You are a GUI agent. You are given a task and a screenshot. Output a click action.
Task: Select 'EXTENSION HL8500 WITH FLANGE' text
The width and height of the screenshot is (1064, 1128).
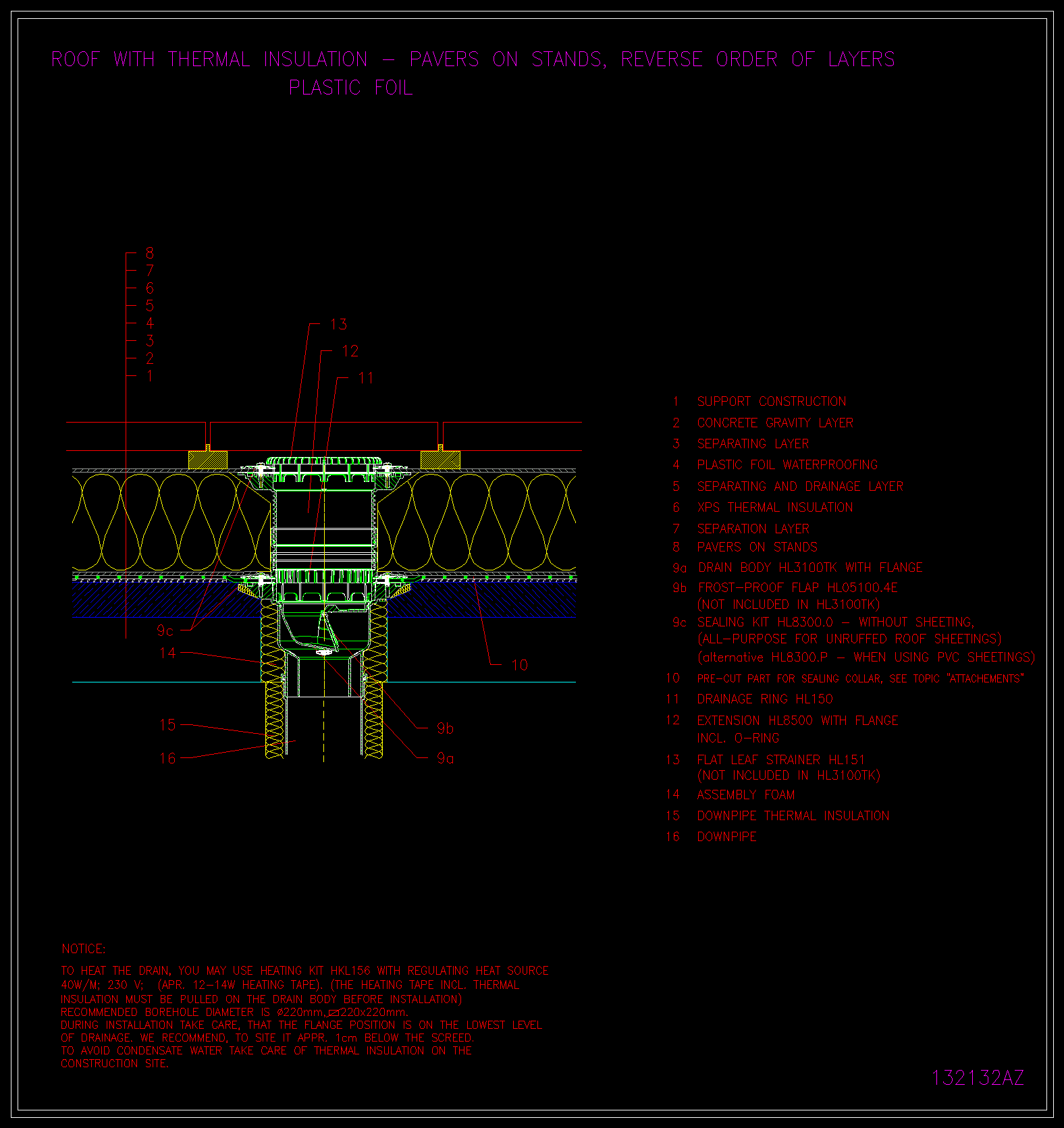pyautogui.click(x=797, y=721)
